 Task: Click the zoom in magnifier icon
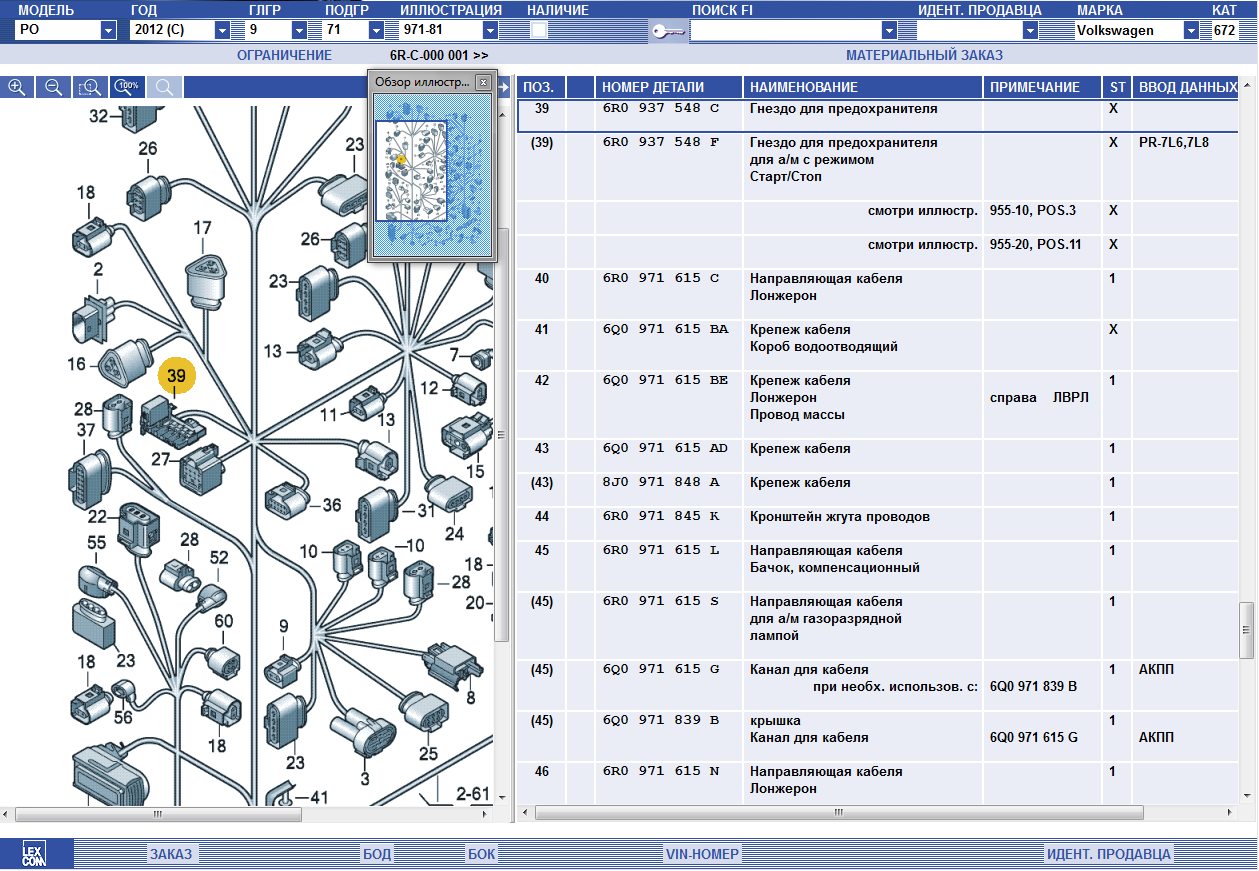17,87
